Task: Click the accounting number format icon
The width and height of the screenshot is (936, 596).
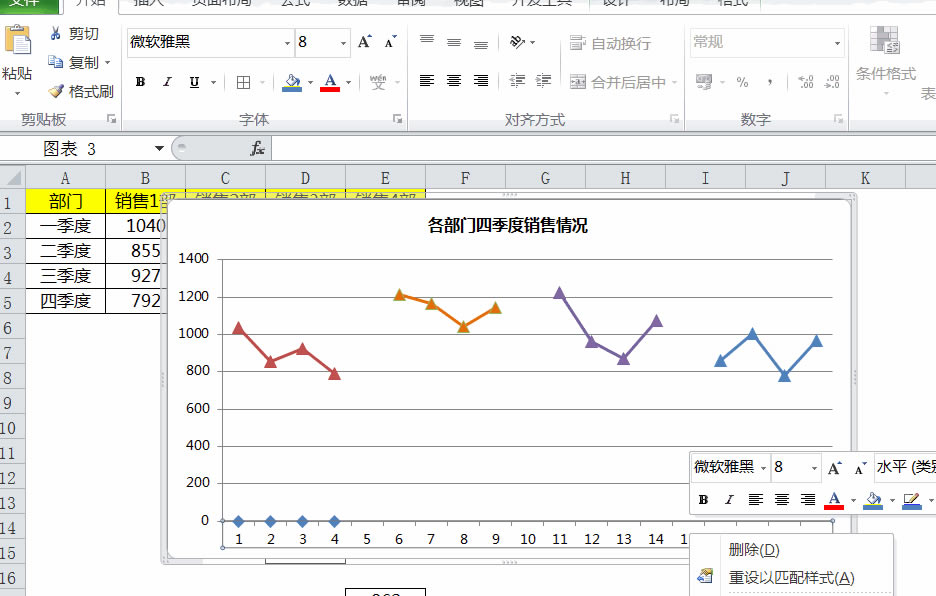Action: tap(704, 82)
